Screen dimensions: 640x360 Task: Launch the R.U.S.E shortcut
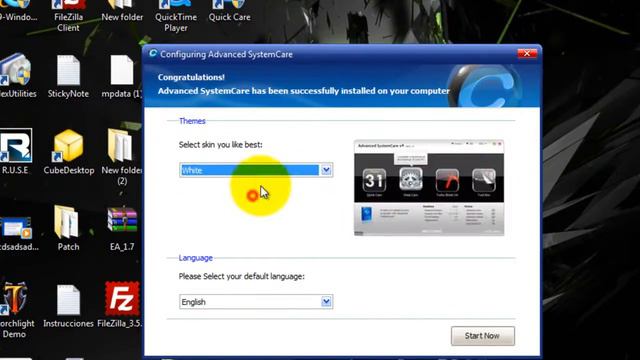click(16, 152)
